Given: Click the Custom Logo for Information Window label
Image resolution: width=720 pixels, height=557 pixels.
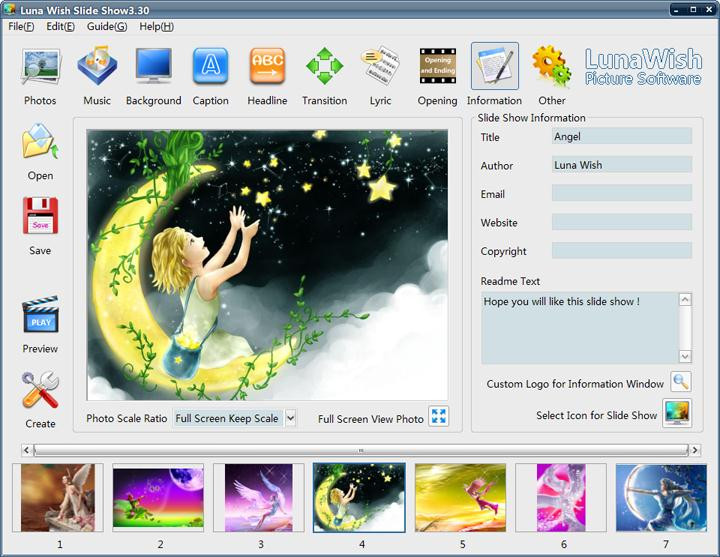Looking at the screenshot, I should coord(575,384).
